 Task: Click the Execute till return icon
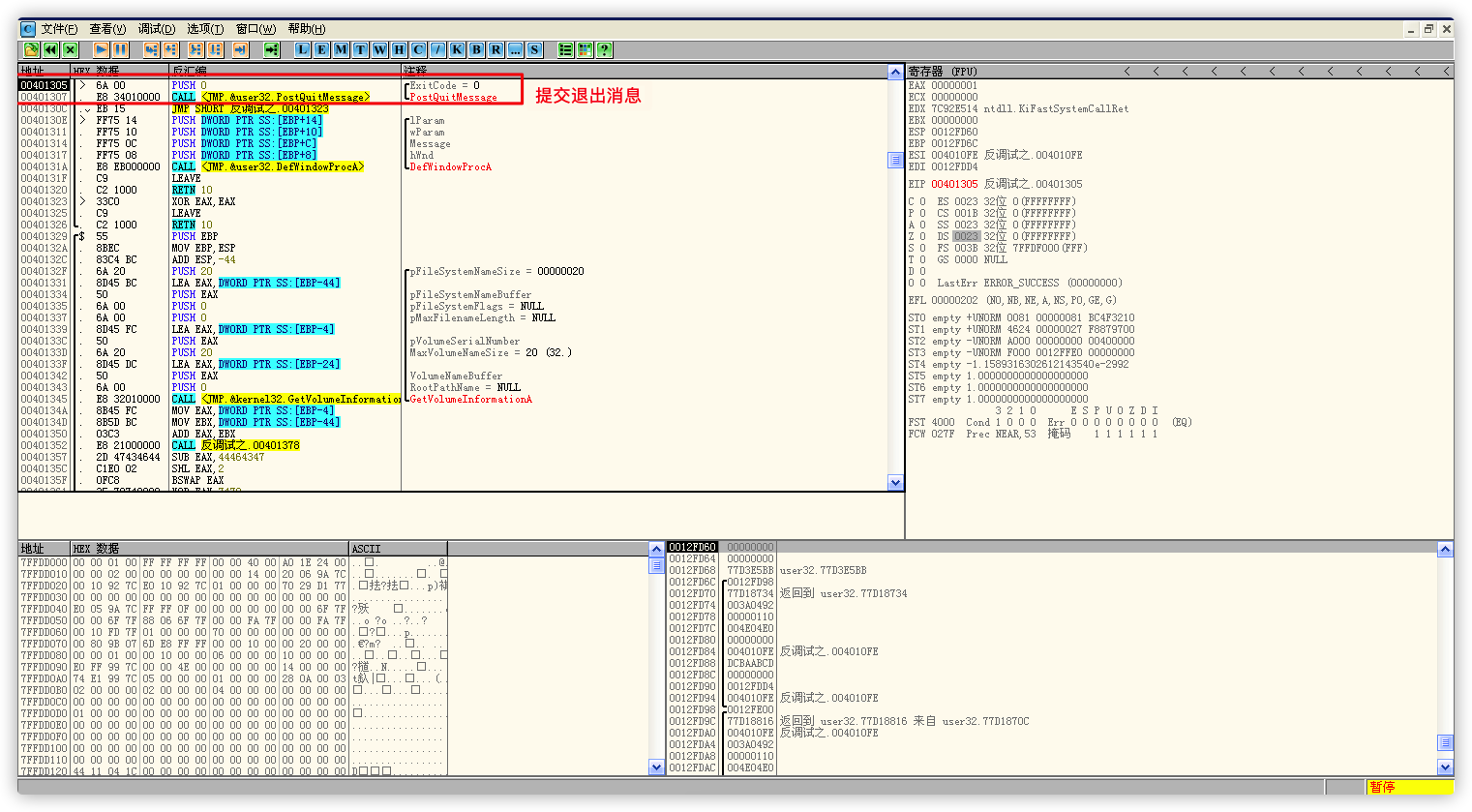pos(240,49)
